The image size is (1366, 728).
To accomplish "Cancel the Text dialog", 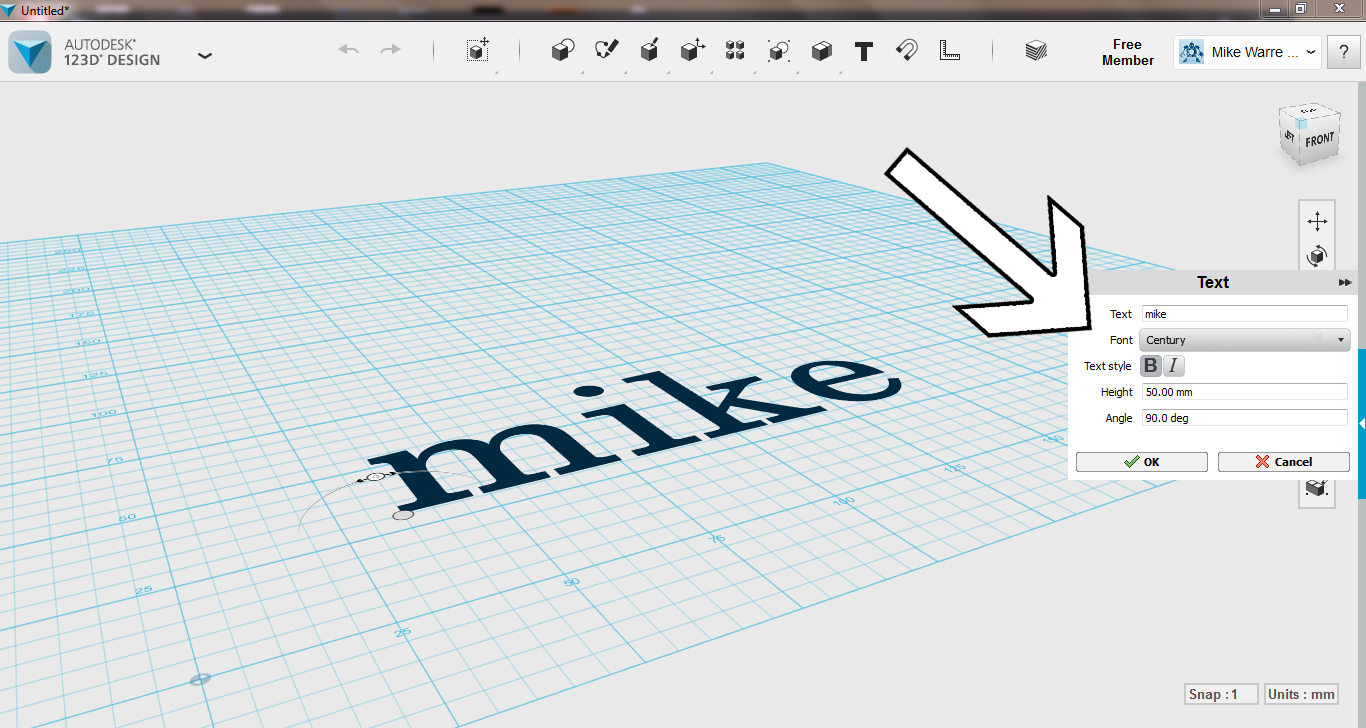I will click(x=1284, y=462).
